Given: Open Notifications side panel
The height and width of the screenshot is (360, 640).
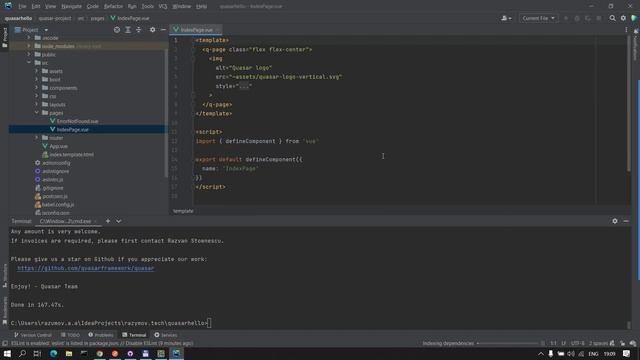Looking at the screenshot, I should [636, 46].
